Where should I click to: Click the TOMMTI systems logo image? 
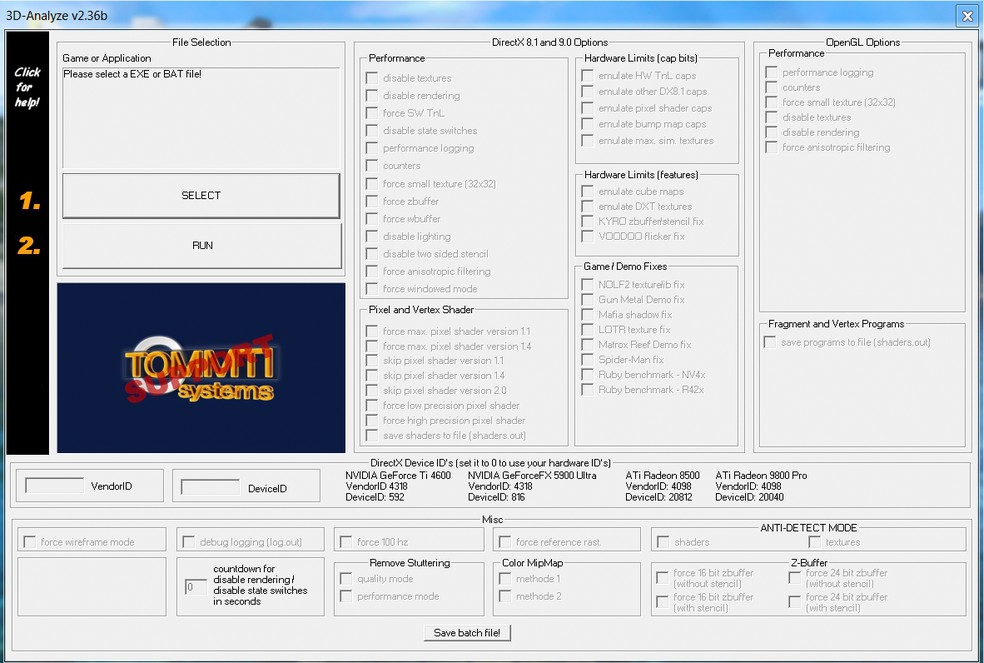(x=200, y=367)
